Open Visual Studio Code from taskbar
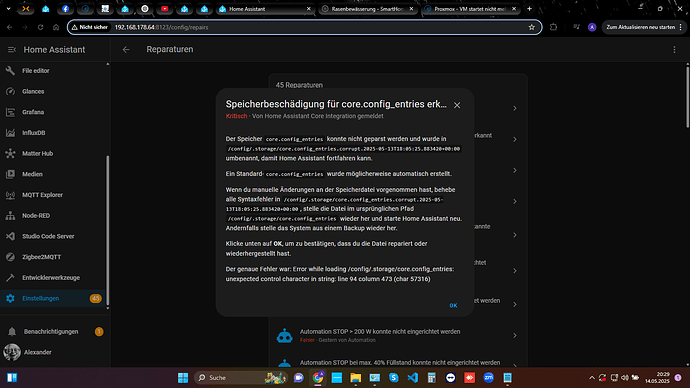This screenshot has width=690, height=388. (x=412, y=377)
